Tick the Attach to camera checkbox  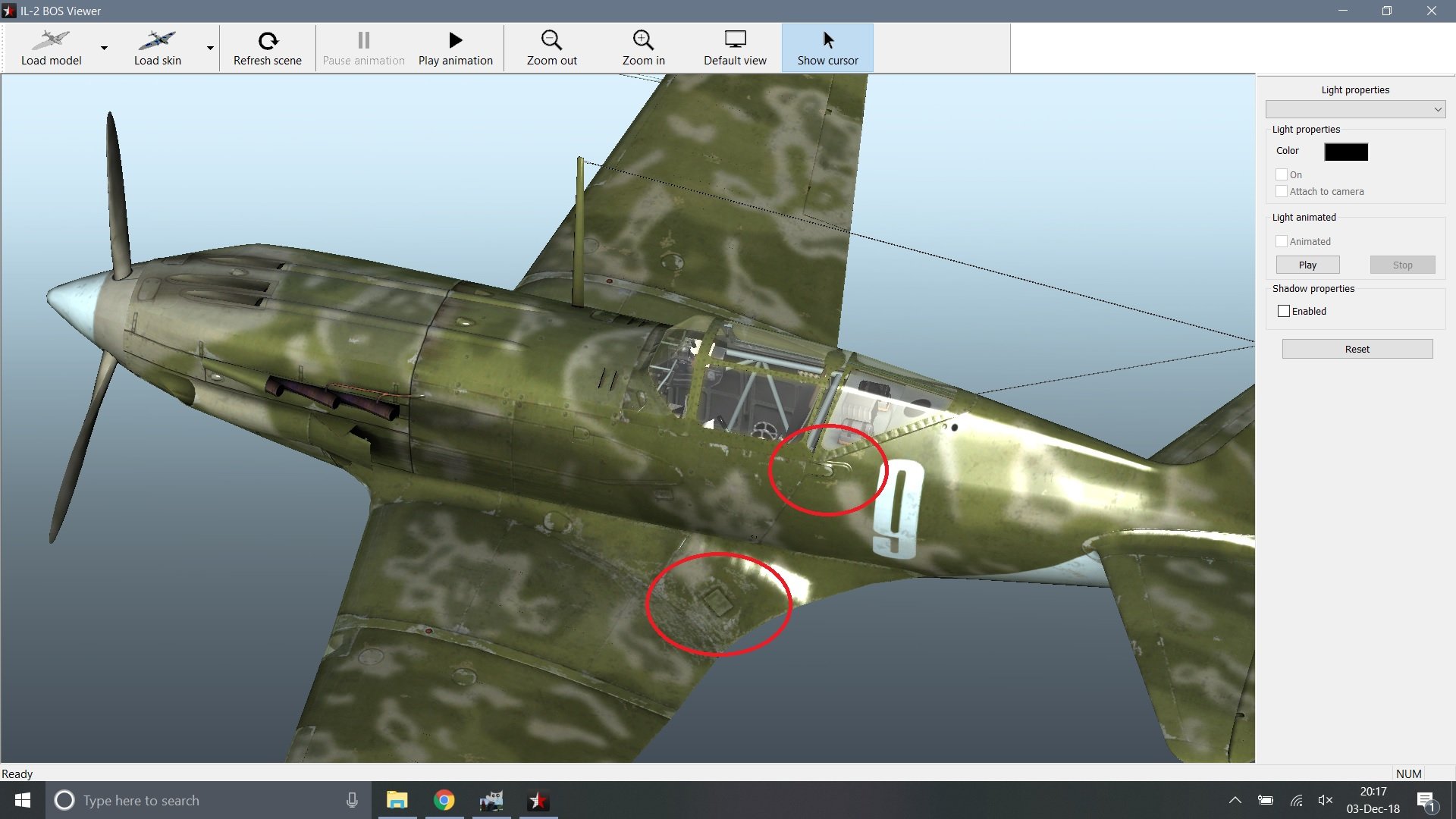click(x=1282, y=191)
